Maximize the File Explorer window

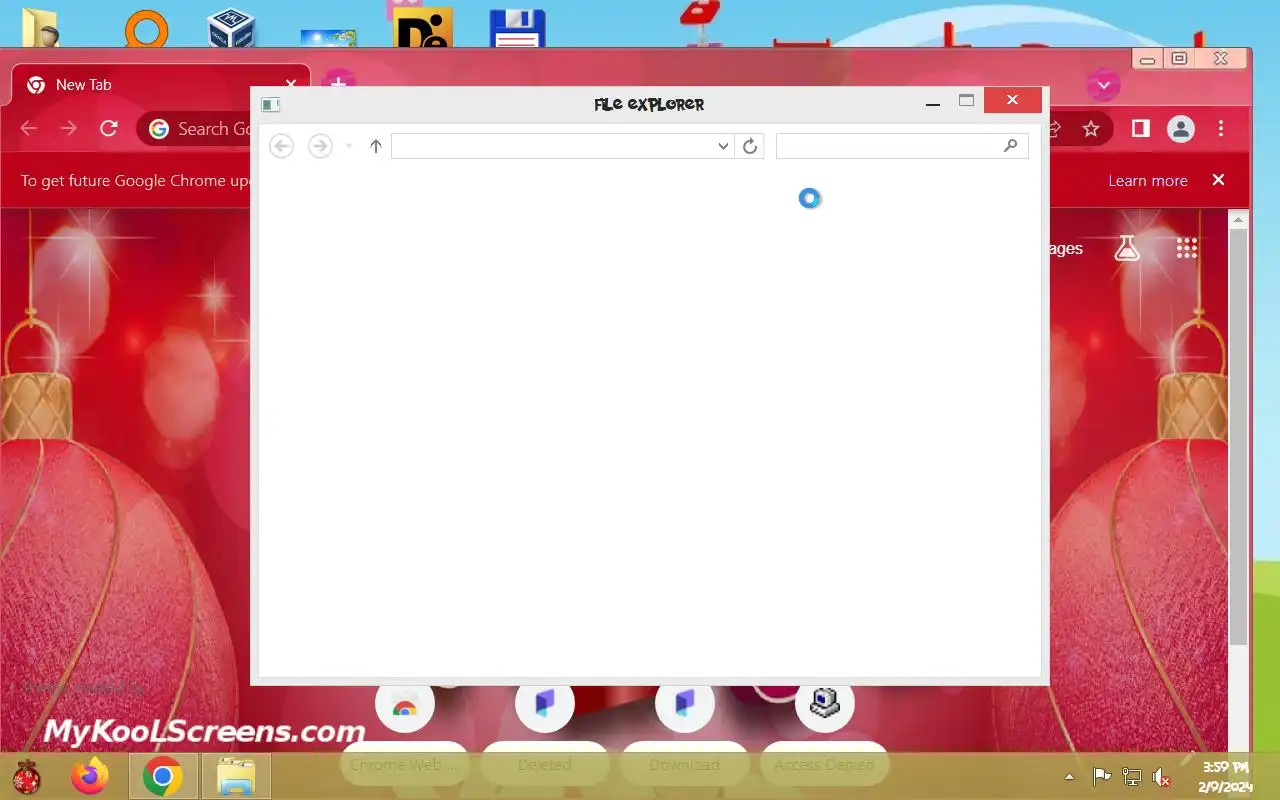coord(966,101)
